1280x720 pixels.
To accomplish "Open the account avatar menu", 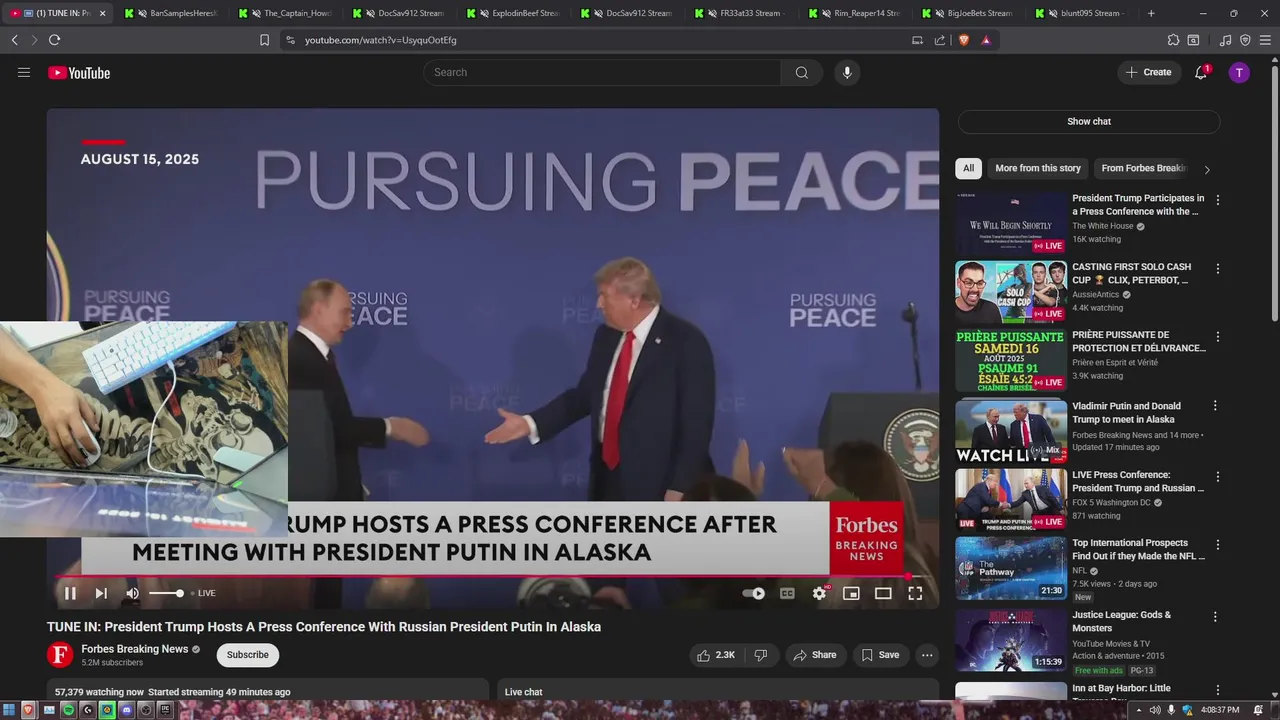I will click(1239, 72).
